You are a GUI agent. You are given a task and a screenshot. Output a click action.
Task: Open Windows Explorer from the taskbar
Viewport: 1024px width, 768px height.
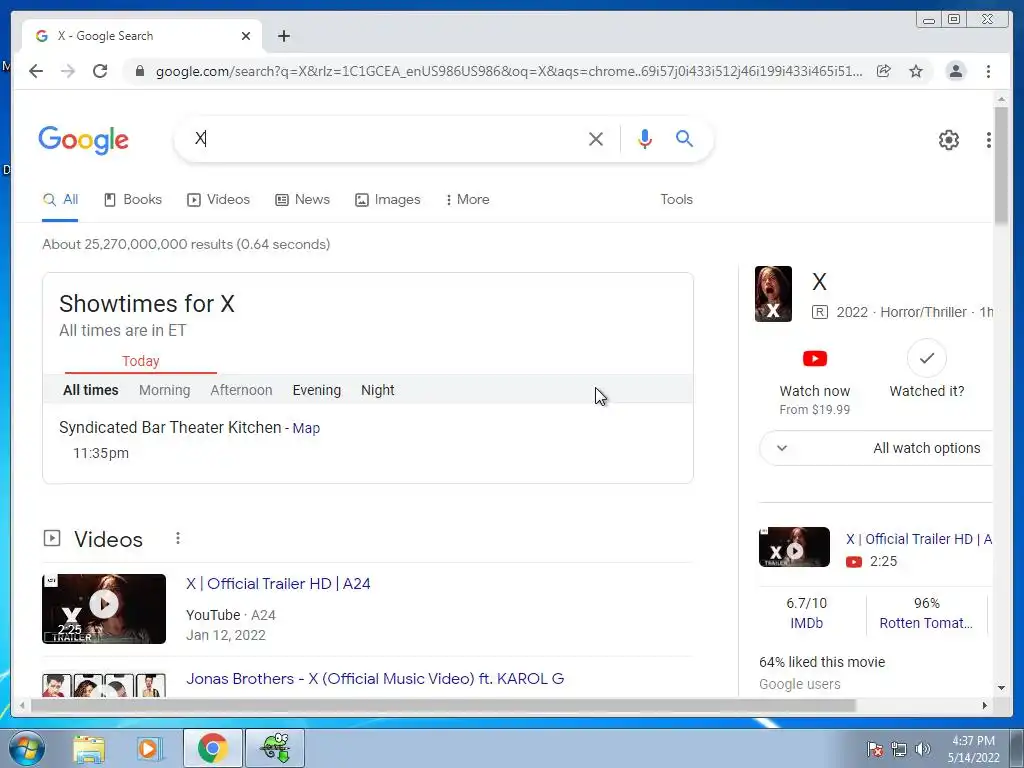click(x=89, y=748)
